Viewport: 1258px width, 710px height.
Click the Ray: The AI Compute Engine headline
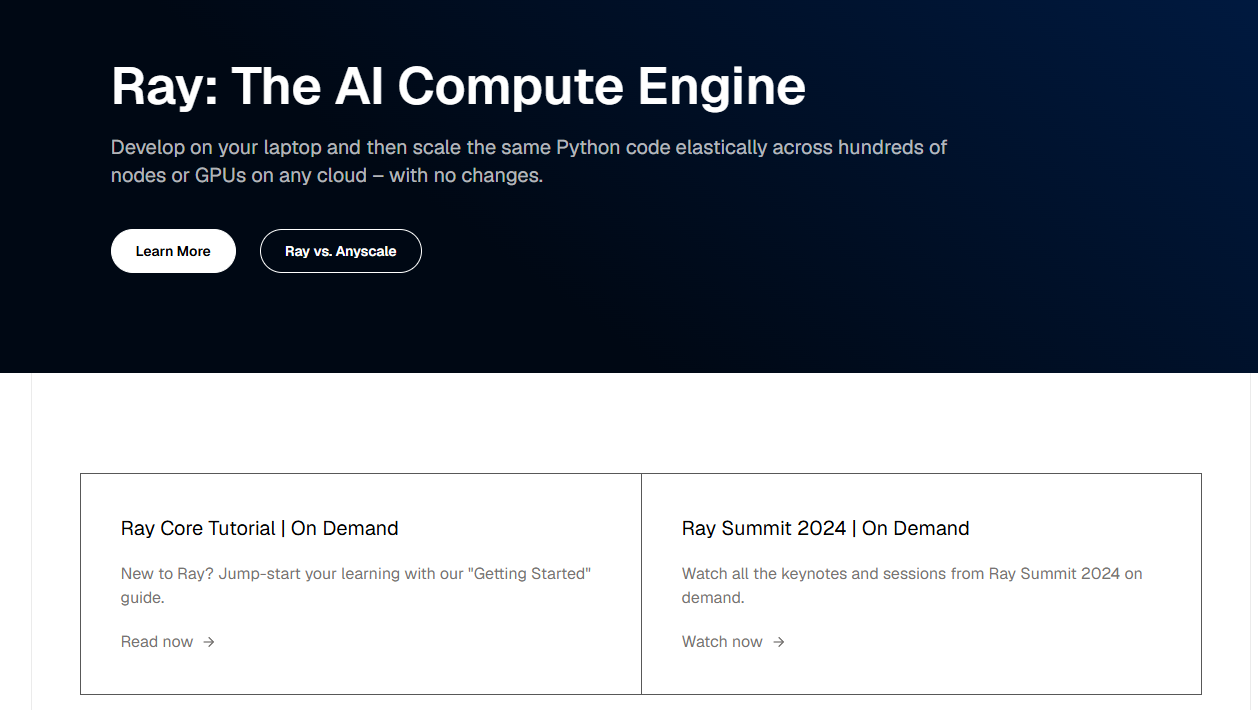click(458, 86)
